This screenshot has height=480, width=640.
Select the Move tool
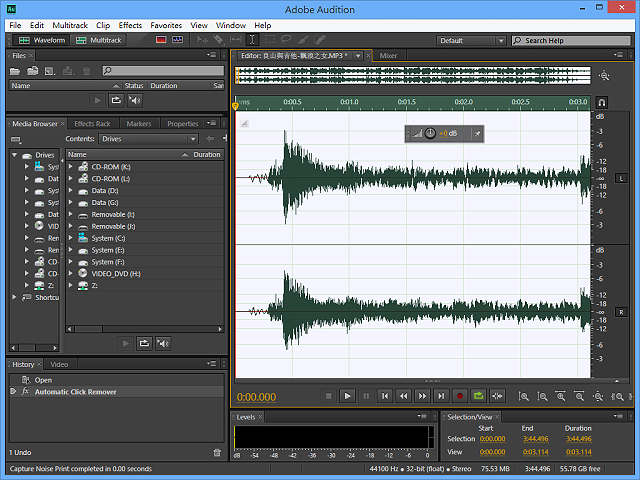202,40
